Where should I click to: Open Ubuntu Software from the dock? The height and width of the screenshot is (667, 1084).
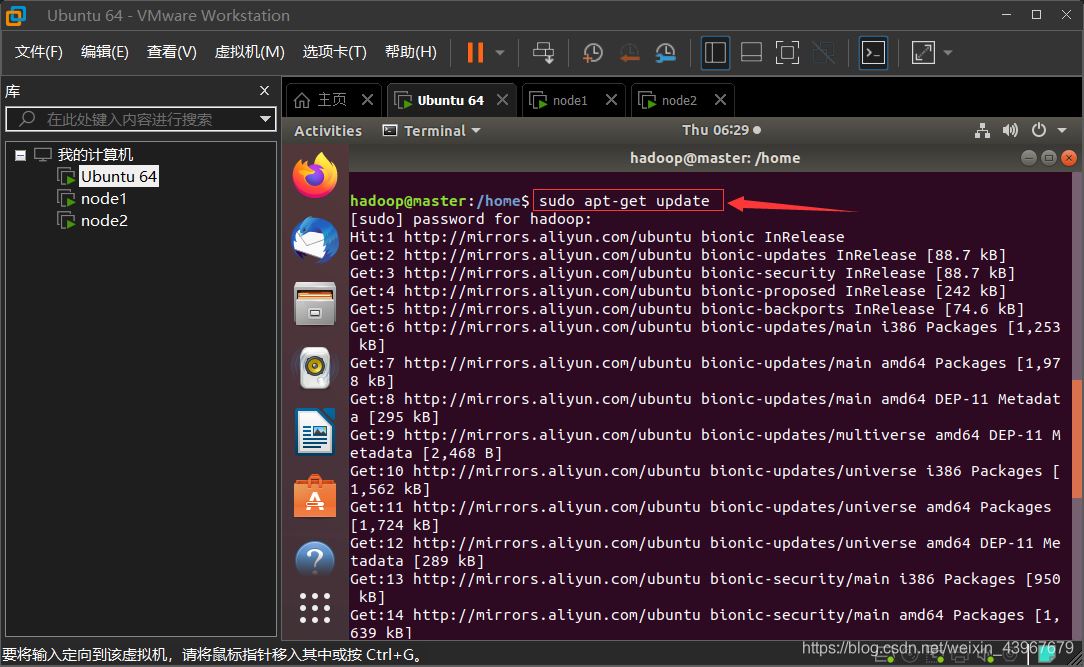[x=315, y=497]
